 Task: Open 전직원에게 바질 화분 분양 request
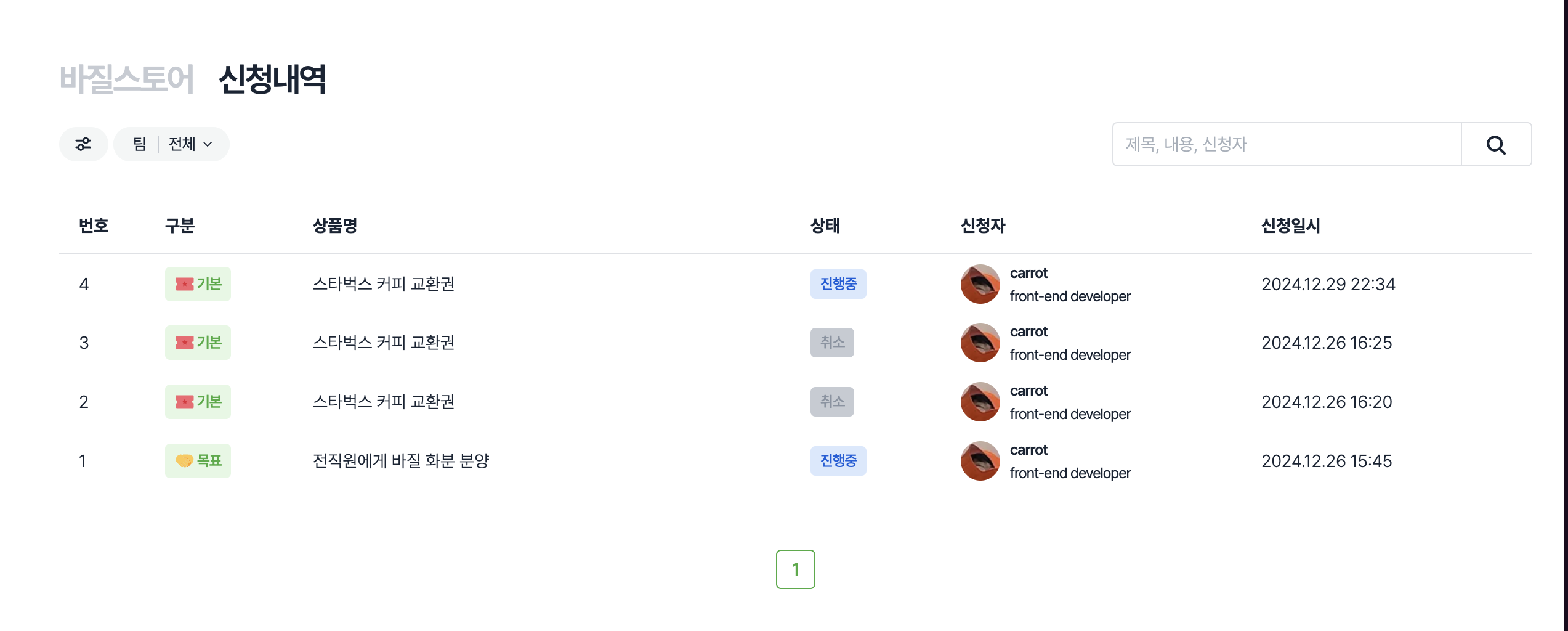[x=401, y=461]
